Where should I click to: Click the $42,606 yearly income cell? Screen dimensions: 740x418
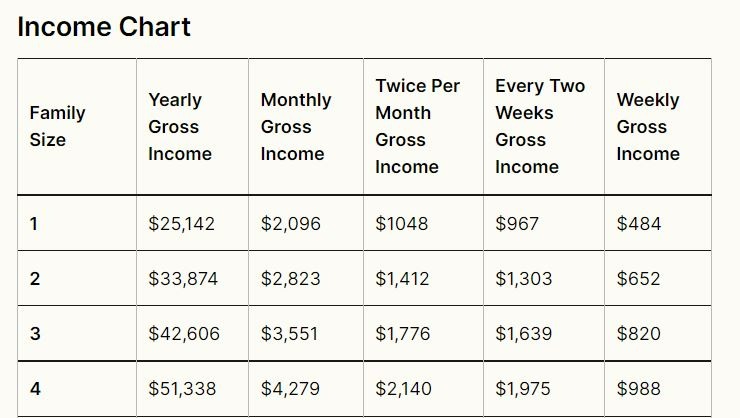(184, 334)
